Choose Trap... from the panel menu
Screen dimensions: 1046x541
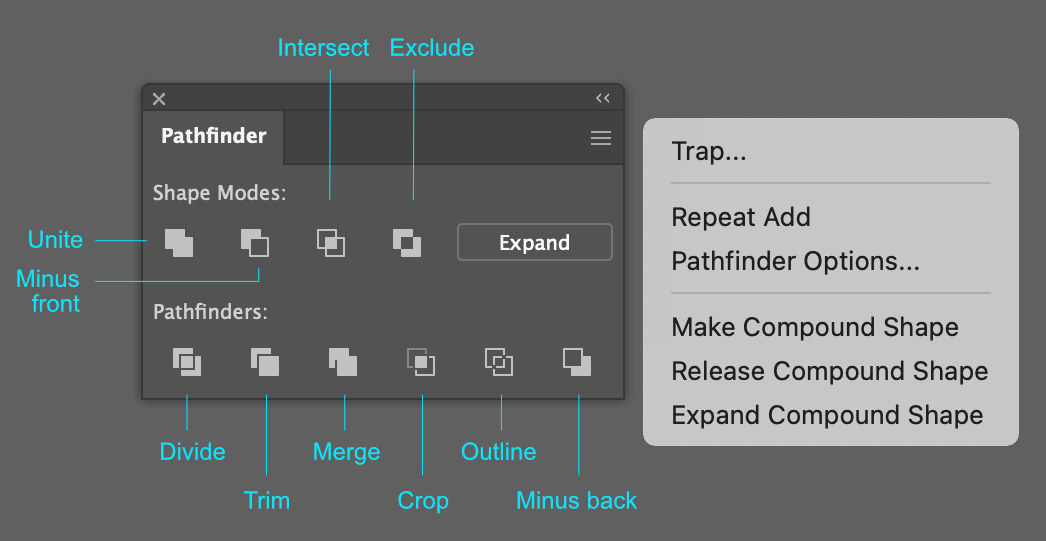tap(710, 152)
